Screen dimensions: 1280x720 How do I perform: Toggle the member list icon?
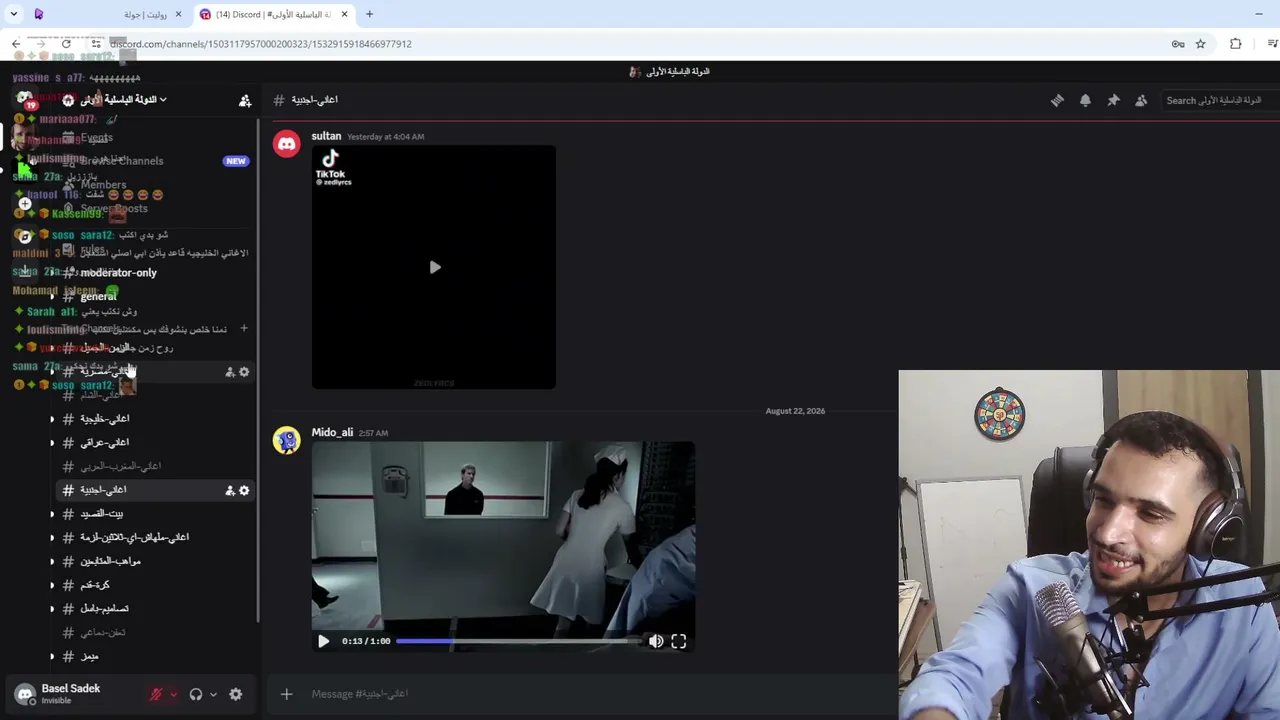(x=1141, y=100)
